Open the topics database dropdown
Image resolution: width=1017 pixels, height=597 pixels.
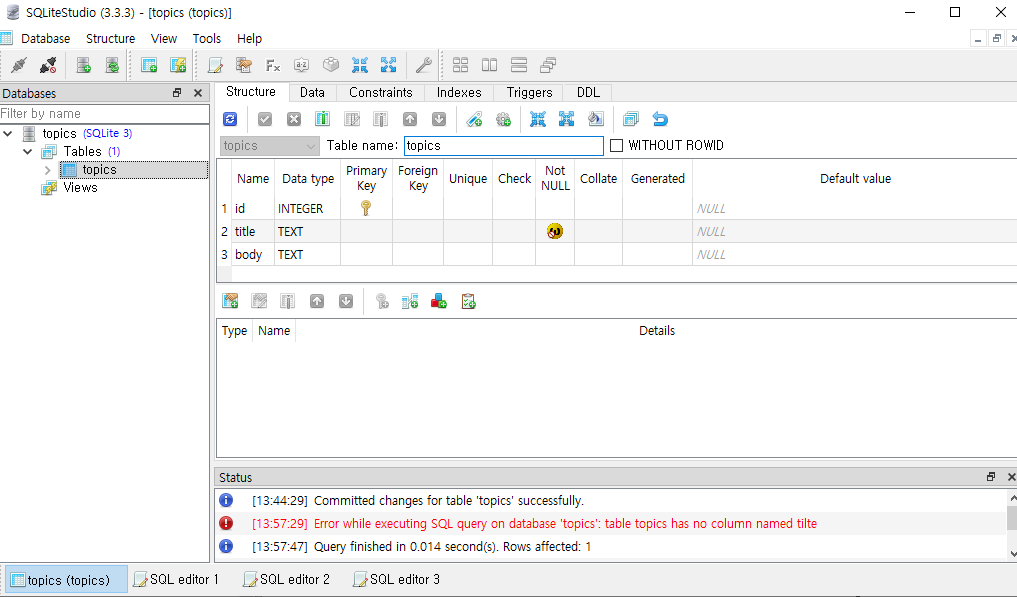(270, 146)
